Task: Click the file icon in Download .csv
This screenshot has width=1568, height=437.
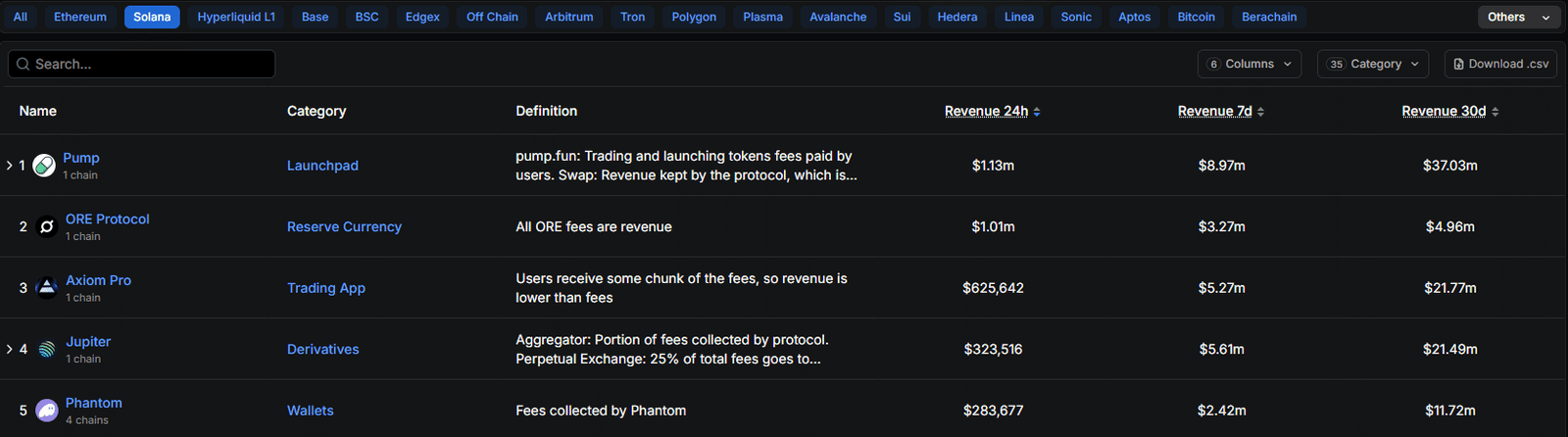Action: 1459,64
